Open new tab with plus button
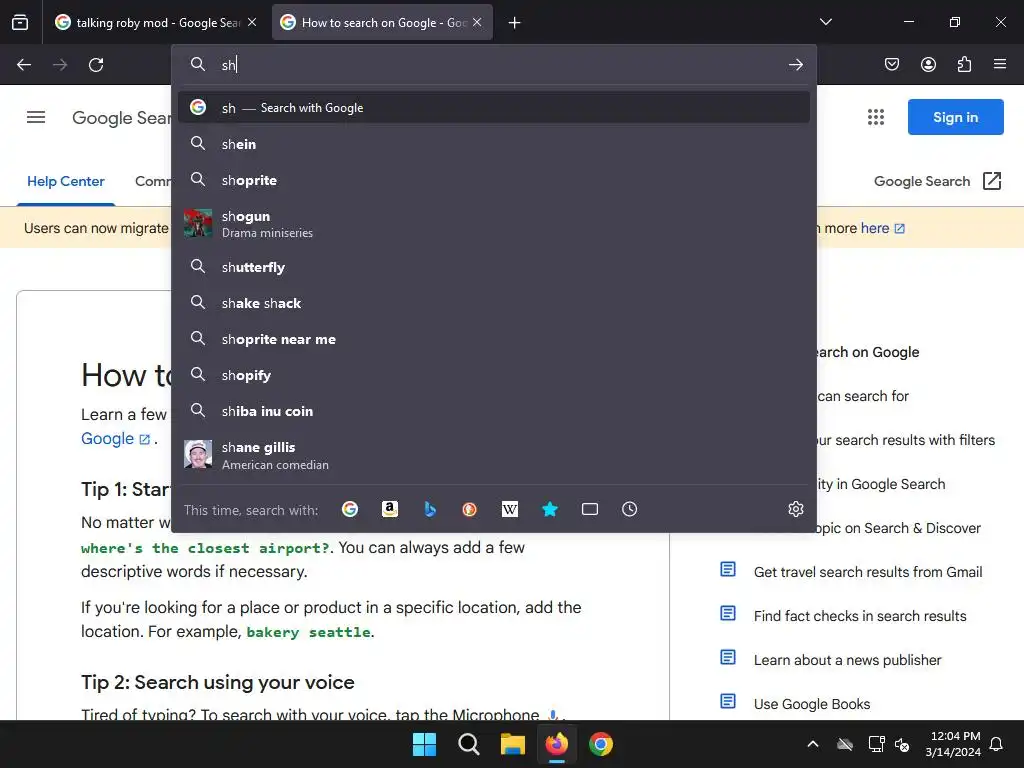This screenshot has height=768, width=1024. (x=515, y=23)
